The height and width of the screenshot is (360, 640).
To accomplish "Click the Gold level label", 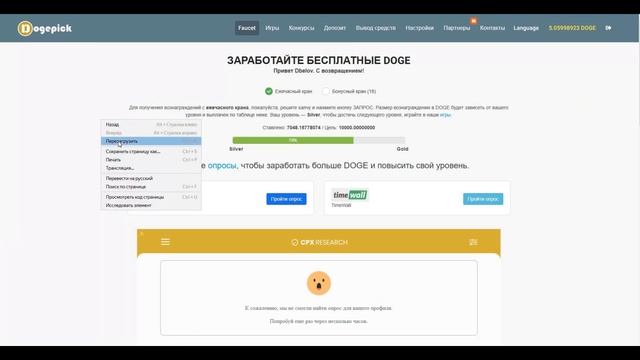I will (x=402, y=149).
